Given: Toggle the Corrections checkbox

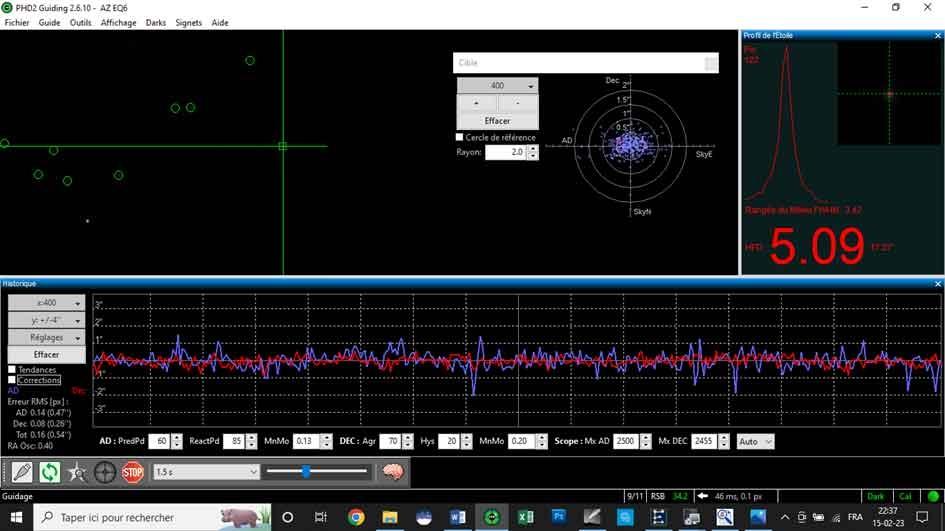Looking at the screenshot, I should 12,380.
